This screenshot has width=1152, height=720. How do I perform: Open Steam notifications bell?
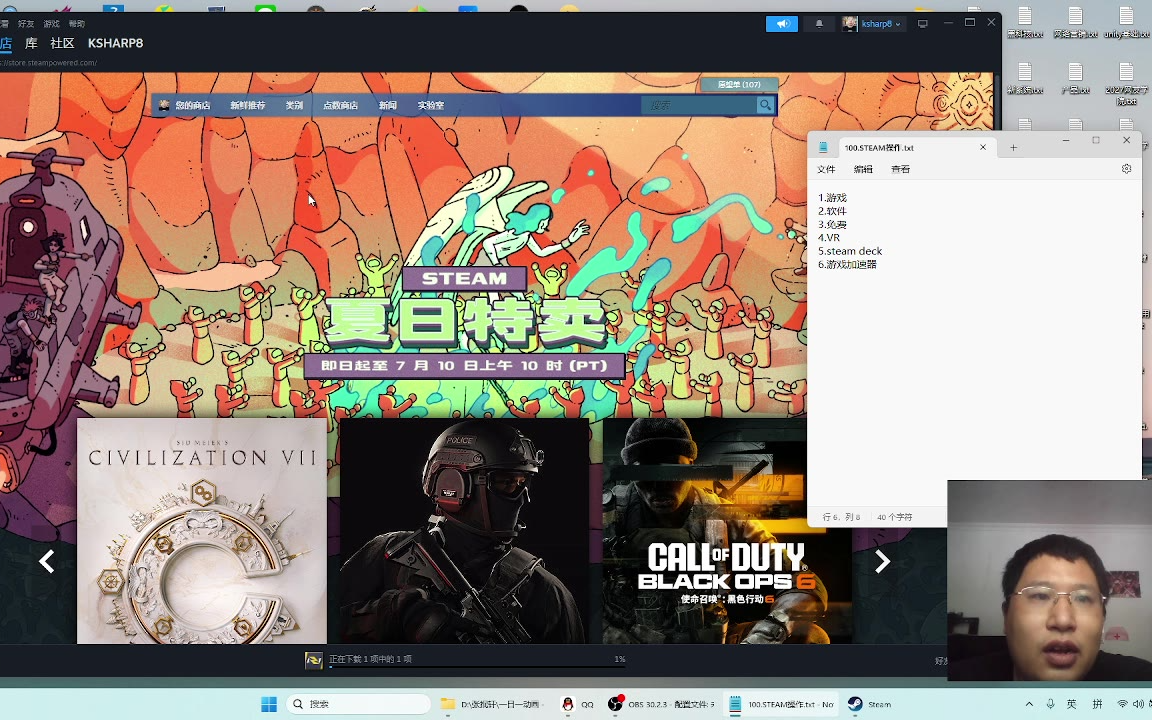[x=819, y=24]
